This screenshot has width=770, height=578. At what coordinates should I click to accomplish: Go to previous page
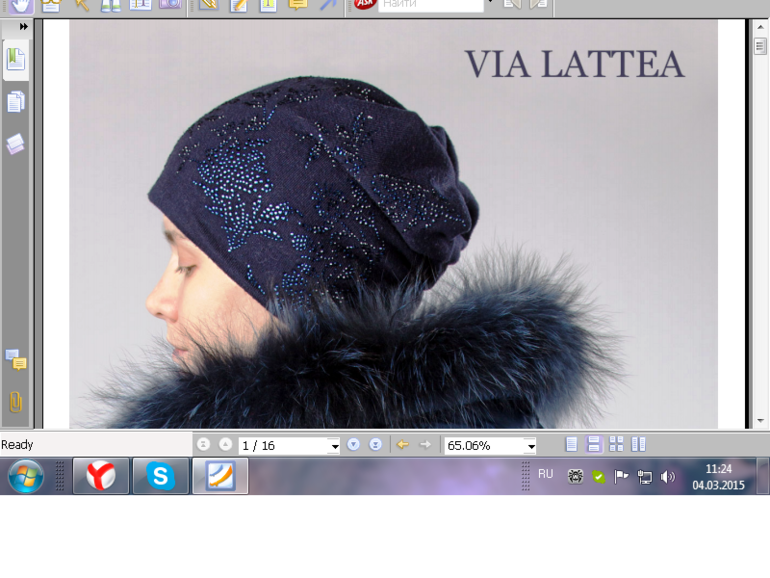(x=225, y=445)
